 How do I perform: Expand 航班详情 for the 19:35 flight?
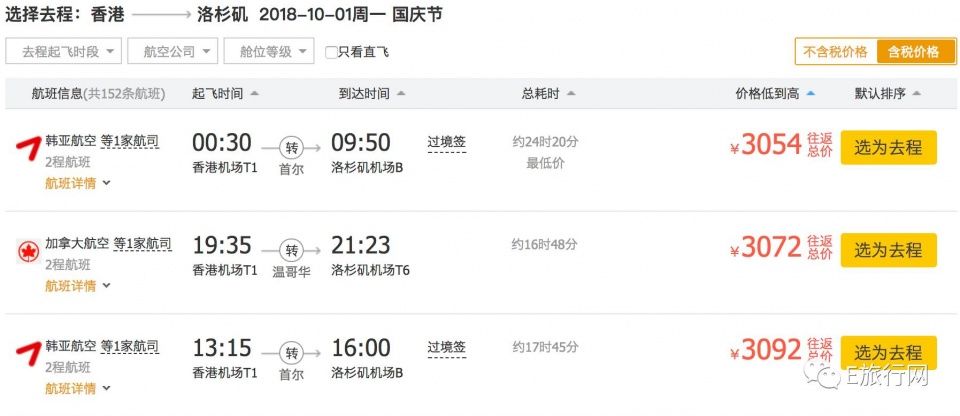coord(78,286)
